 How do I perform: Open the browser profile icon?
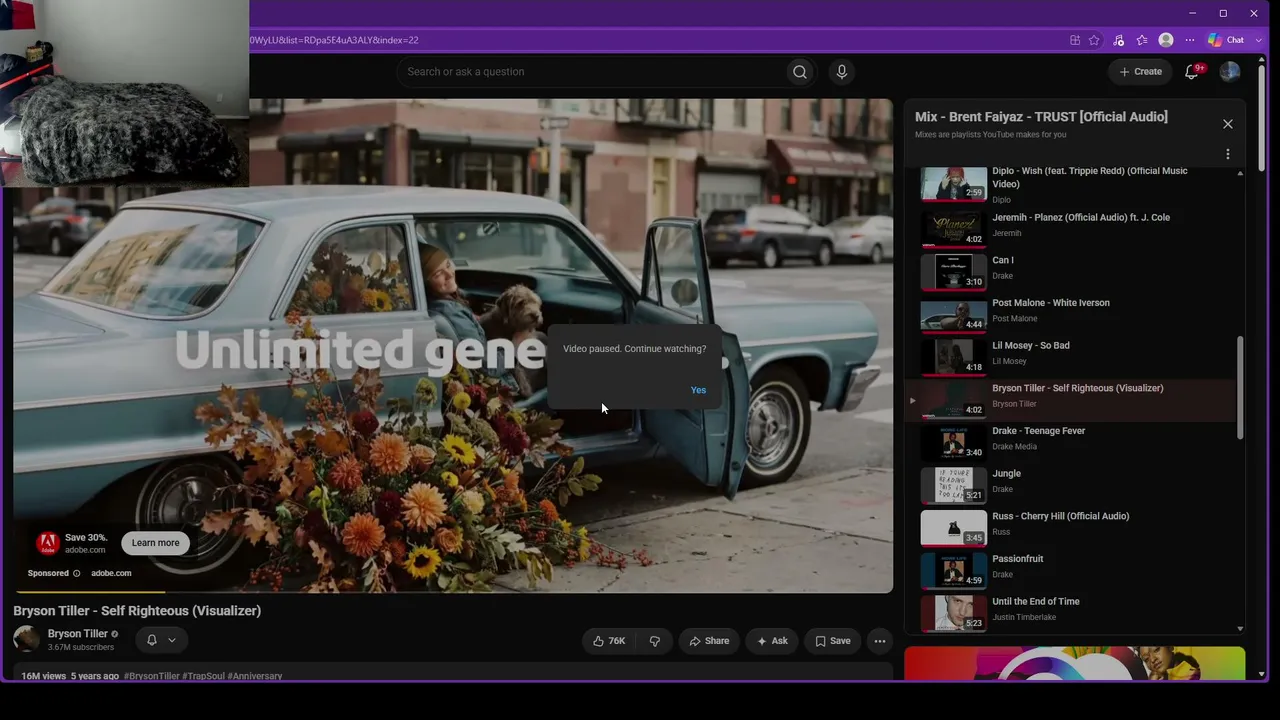[x=1166, y=40]
